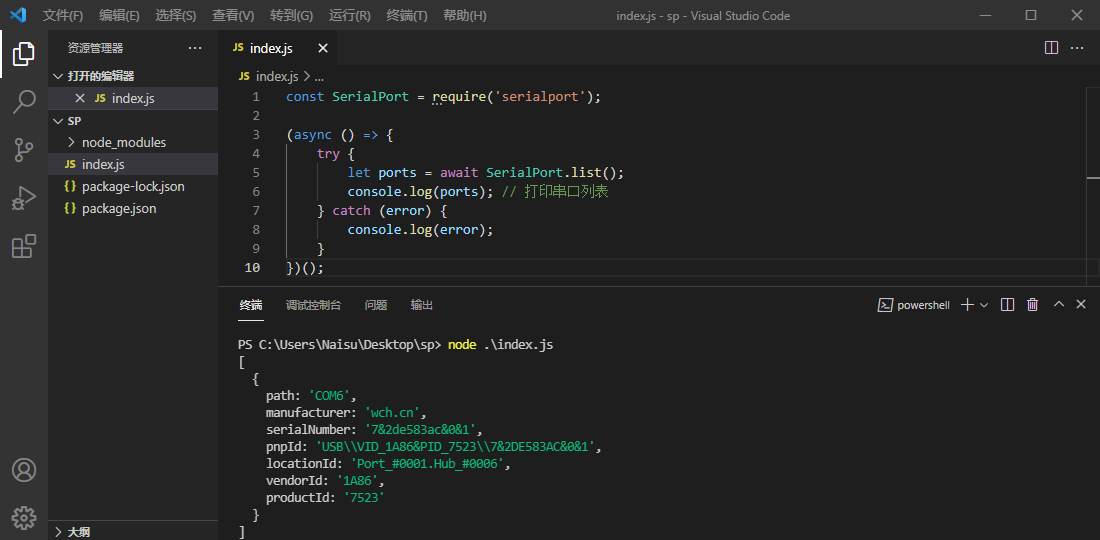Viewport: 1100px width, 540px height.
Task: Open editor more actions menu
Action: (x=1077, y=48)
